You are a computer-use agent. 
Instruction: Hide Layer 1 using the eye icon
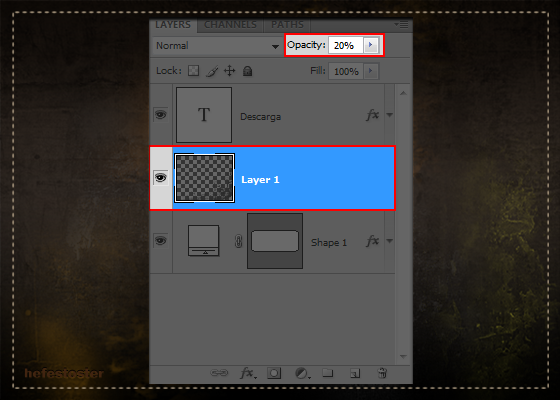pyautogui.click(x=160, y=178)
